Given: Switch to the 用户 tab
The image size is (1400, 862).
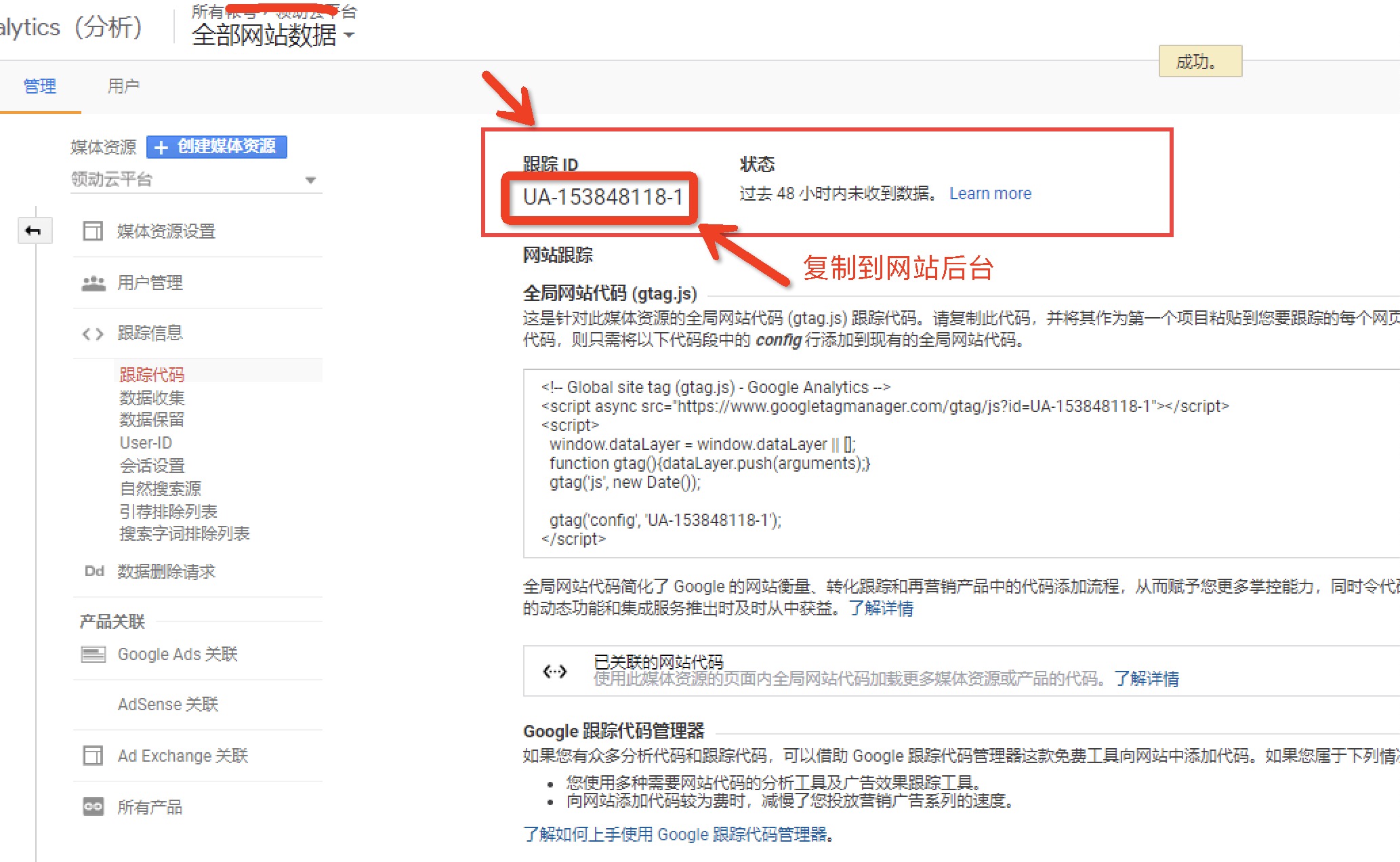Looking at the screenshot, I should click(x=123, y=86).
